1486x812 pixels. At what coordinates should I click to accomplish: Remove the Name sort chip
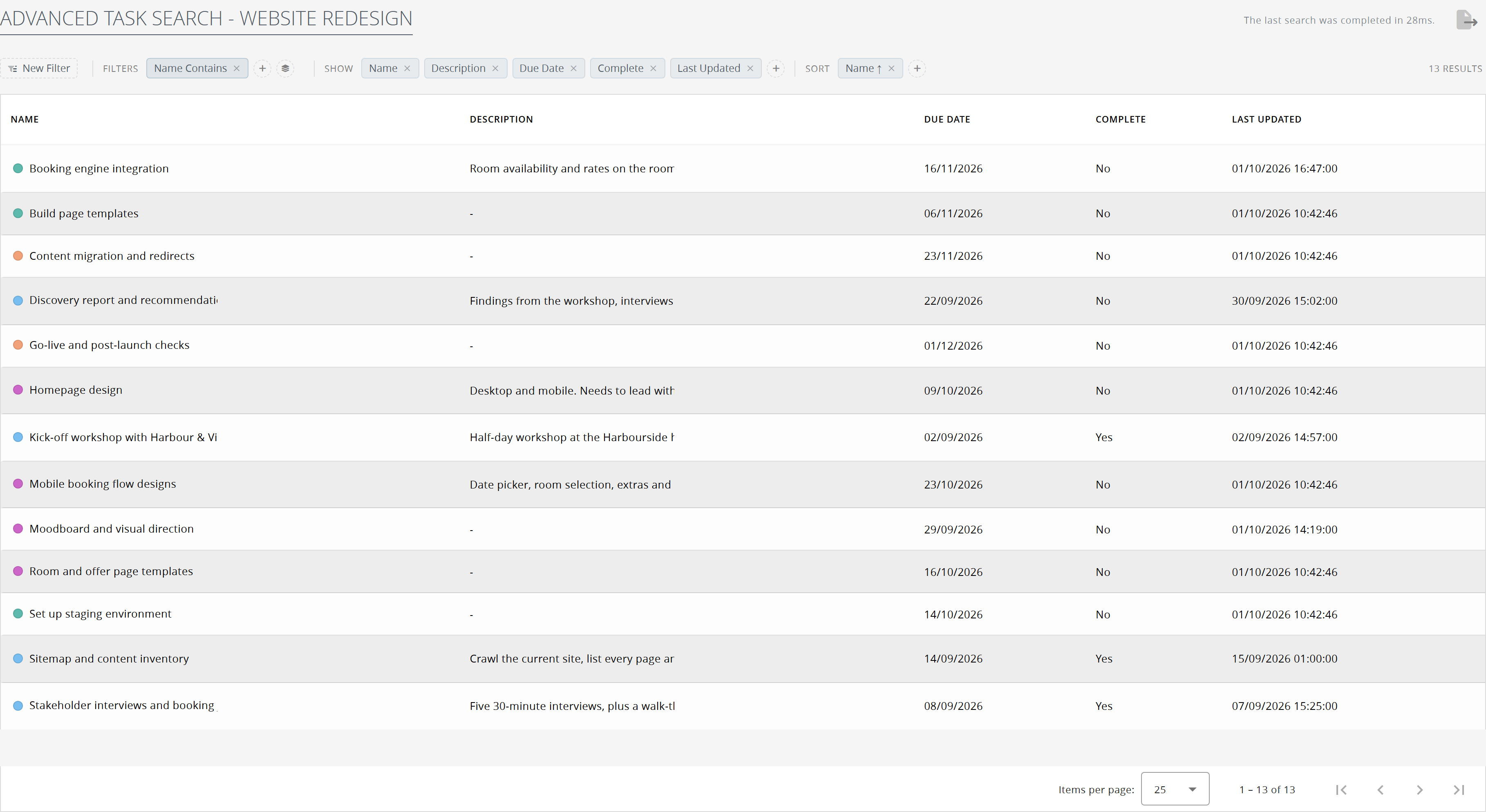pos(891,68)
